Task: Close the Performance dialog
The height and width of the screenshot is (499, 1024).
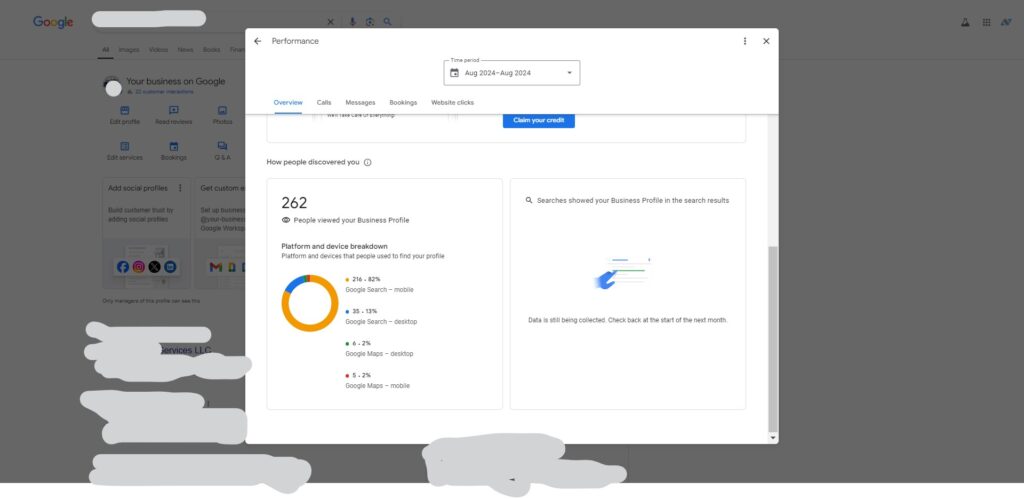Action: [x=766, y=41]
